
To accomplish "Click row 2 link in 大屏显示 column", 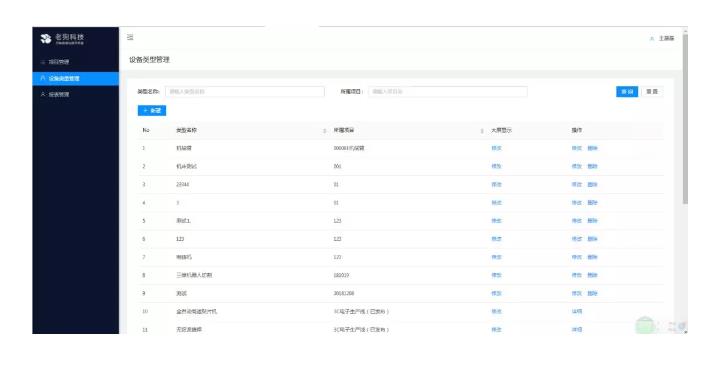I will click(x=496, y=167).
